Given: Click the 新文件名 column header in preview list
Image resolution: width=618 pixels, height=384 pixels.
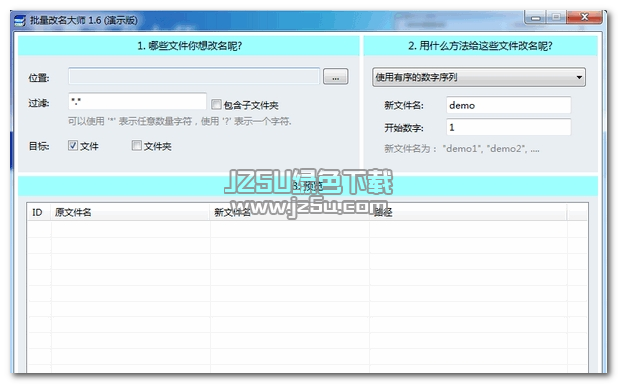Looking at the screenshot, I should 290,213.
